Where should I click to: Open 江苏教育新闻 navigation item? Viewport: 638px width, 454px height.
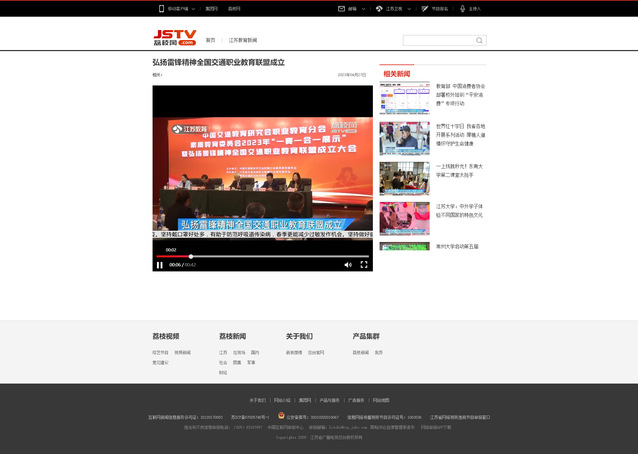pyautogui.click(x=243, y=40)
